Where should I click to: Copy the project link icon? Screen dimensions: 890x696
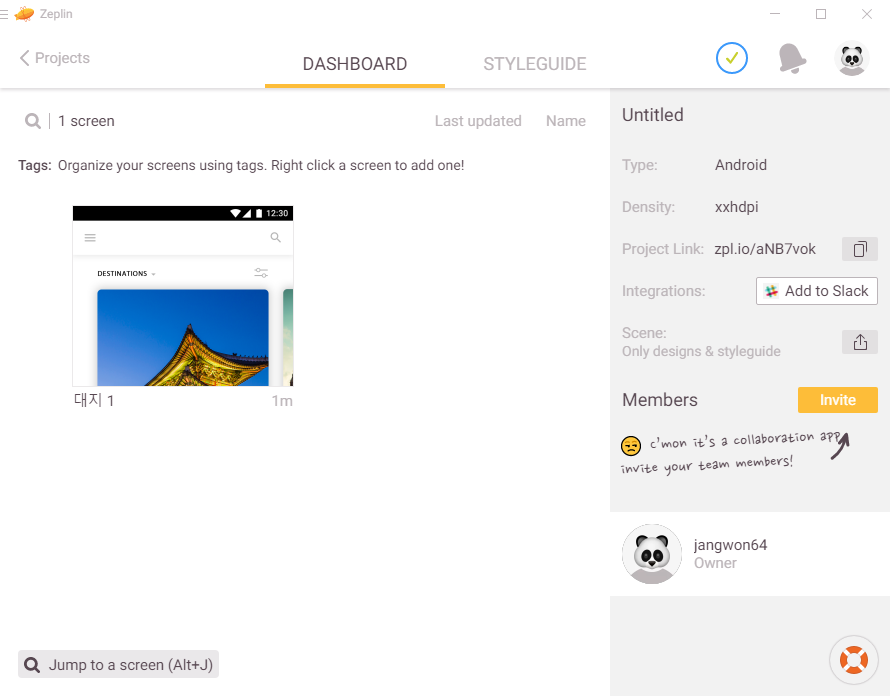860,249
